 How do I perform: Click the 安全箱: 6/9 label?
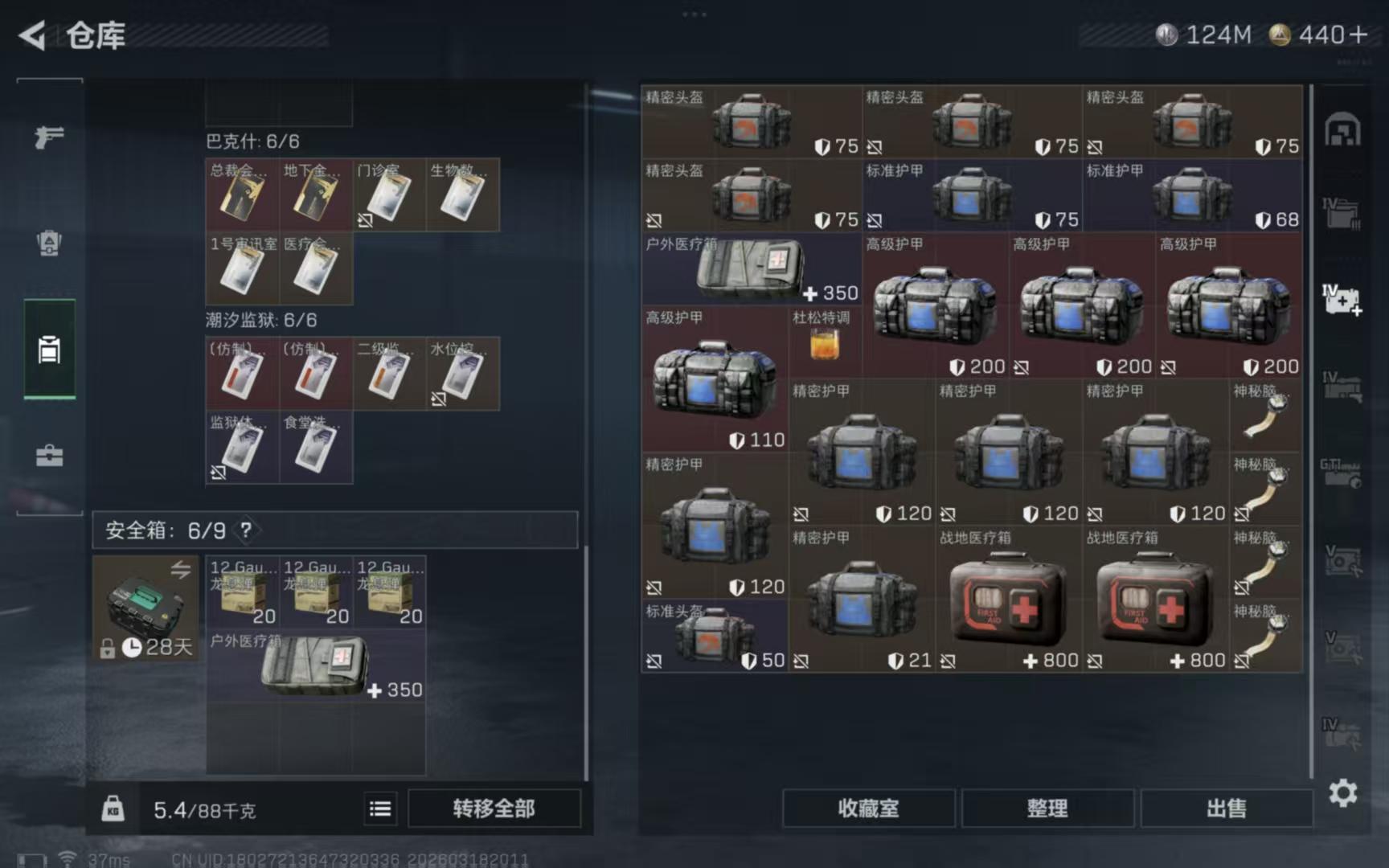[166, 530]
